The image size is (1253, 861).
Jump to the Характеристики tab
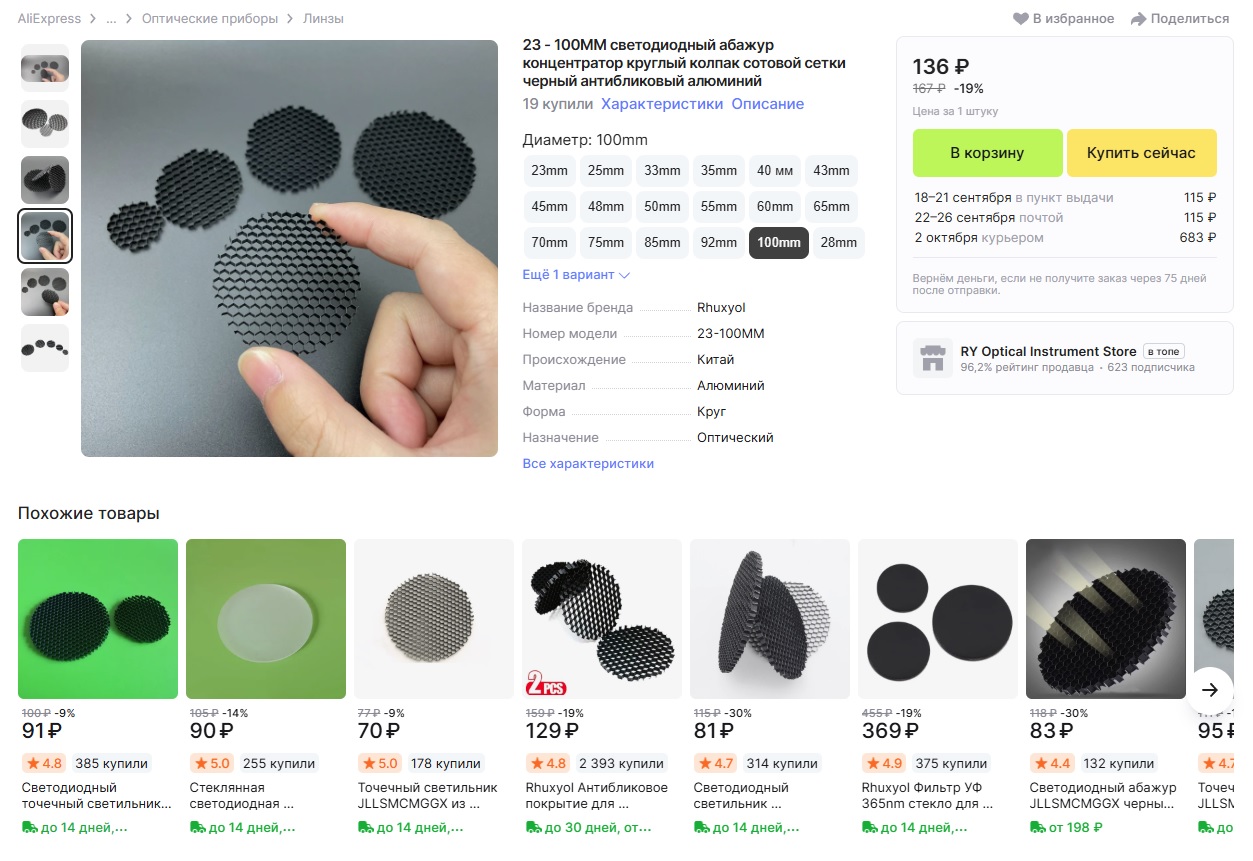pyautogui.click(x=661, y=104)
